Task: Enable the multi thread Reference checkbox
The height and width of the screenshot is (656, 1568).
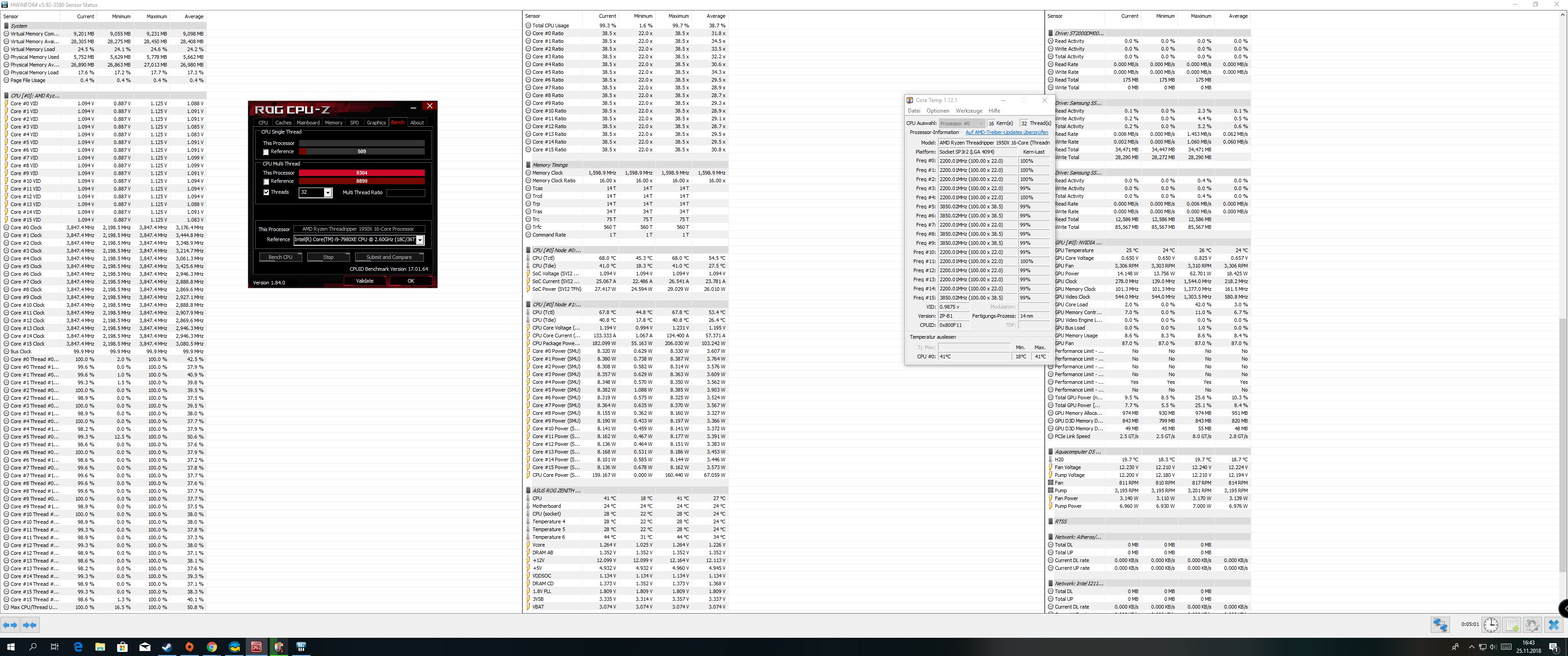Action: pyautogui.click(x=266, y=181)
